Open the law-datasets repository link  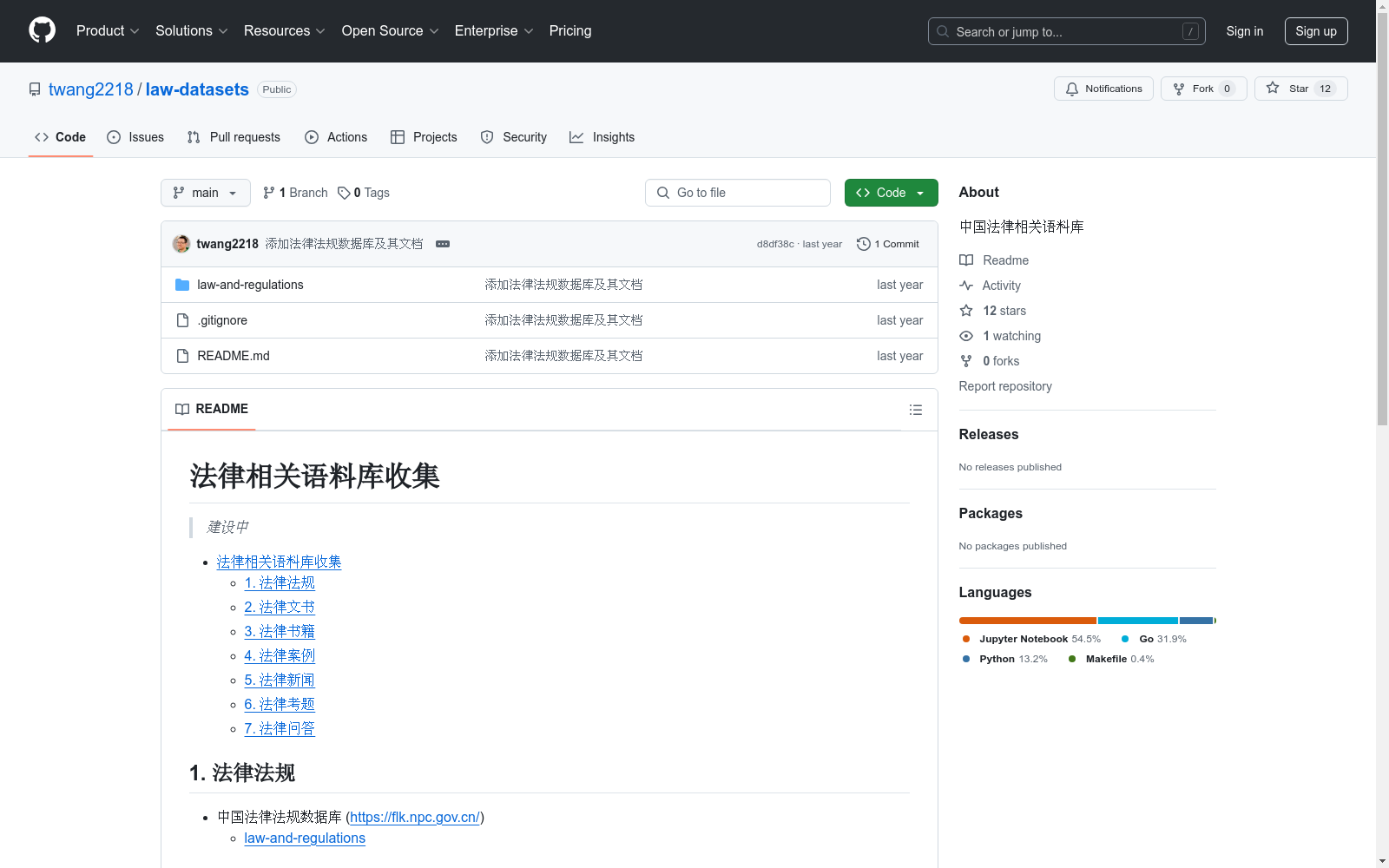pos(197,89)
